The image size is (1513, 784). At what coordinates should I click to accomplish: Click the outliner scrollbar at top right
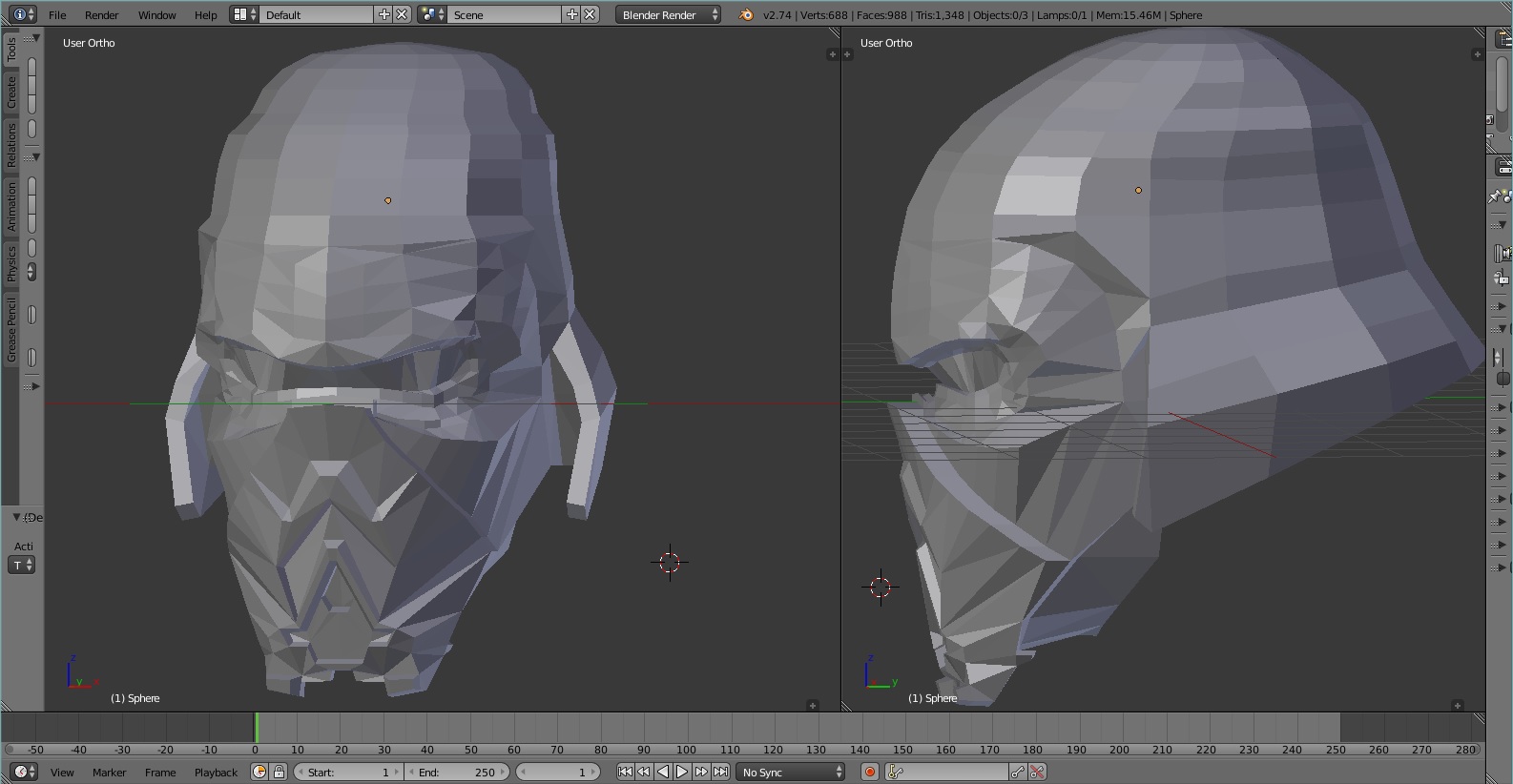coord(1501,84)
